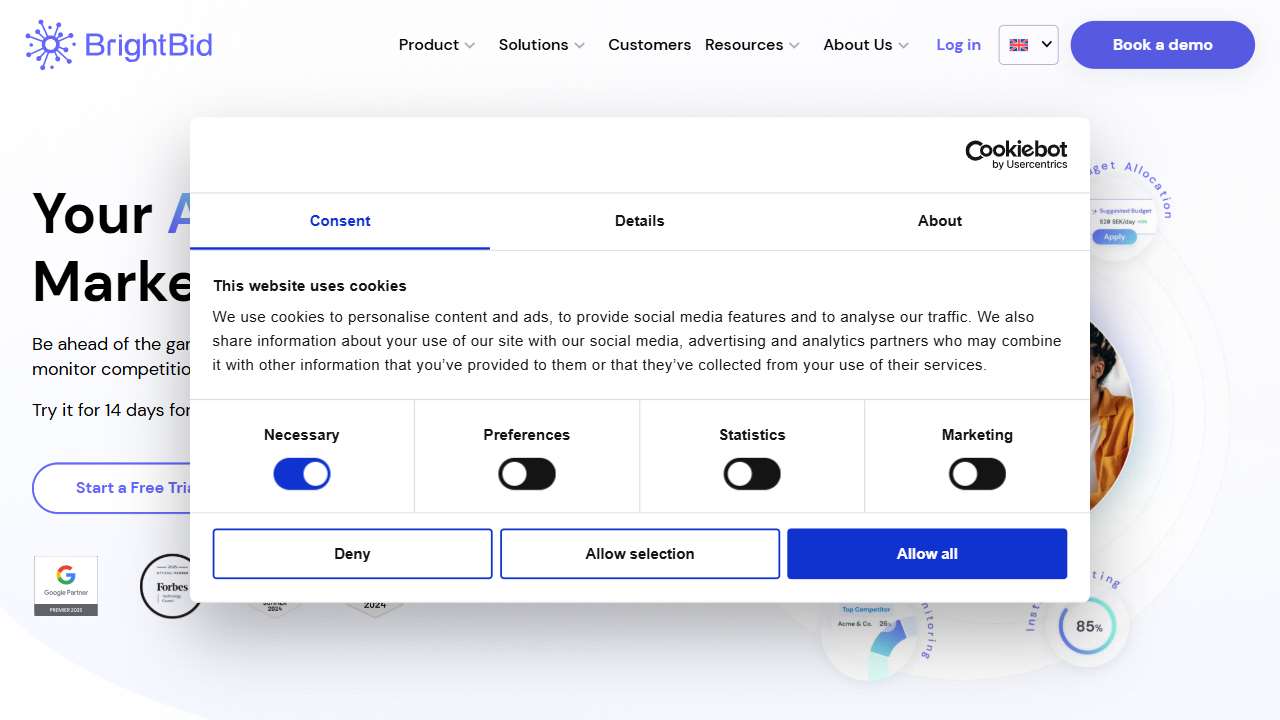
Task: Turn on the Statistics cookies toggle
Action: pos(752,474)
